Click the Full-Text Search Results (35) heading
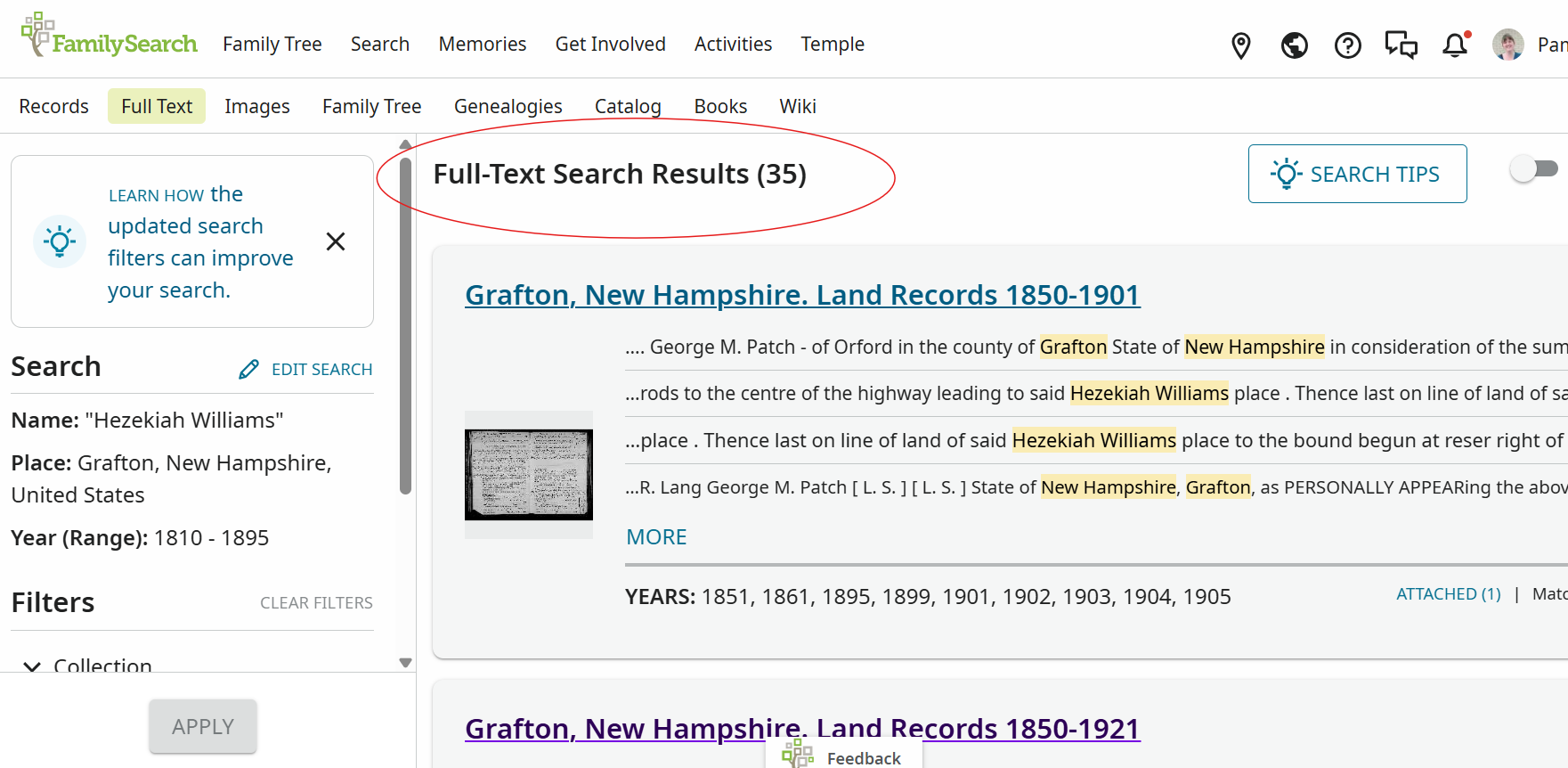 (x=620, y=174)
